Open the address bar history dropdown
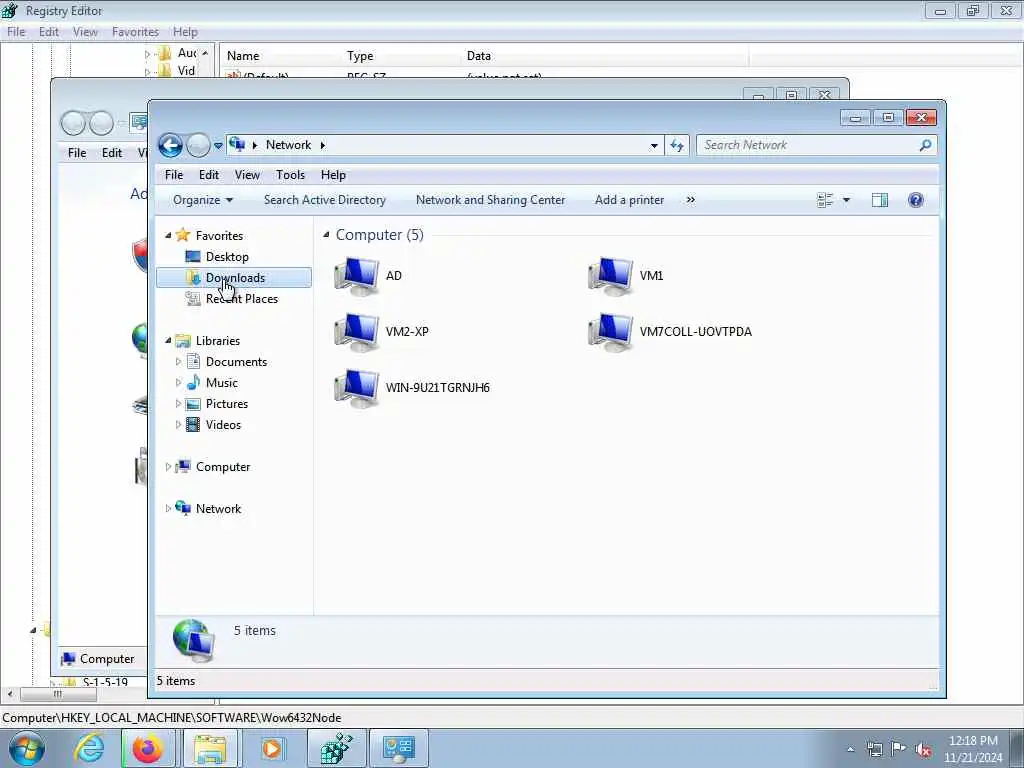 pos(654,146)
